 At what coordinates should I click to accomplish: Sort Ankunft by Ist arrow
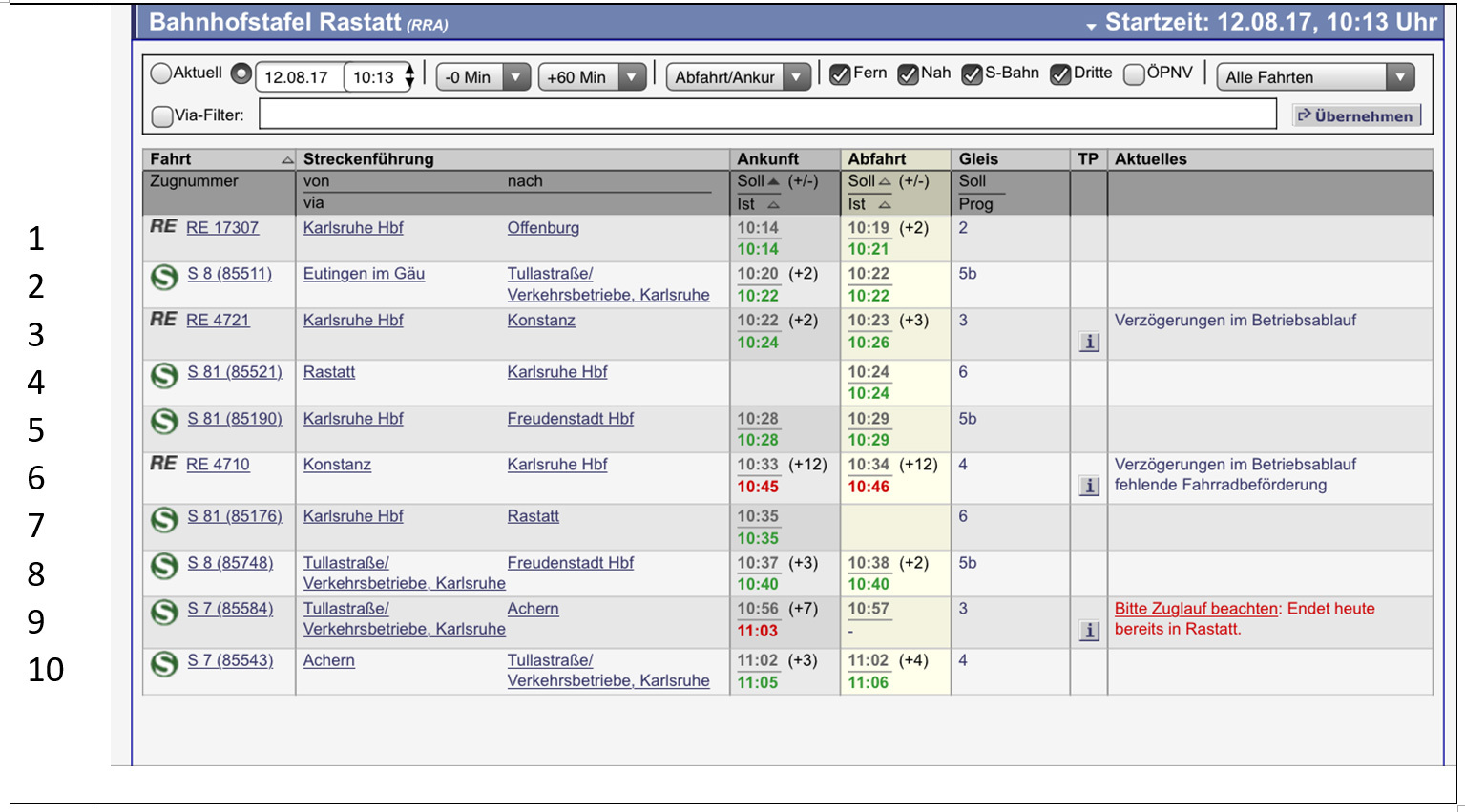[x=773, y=204]
